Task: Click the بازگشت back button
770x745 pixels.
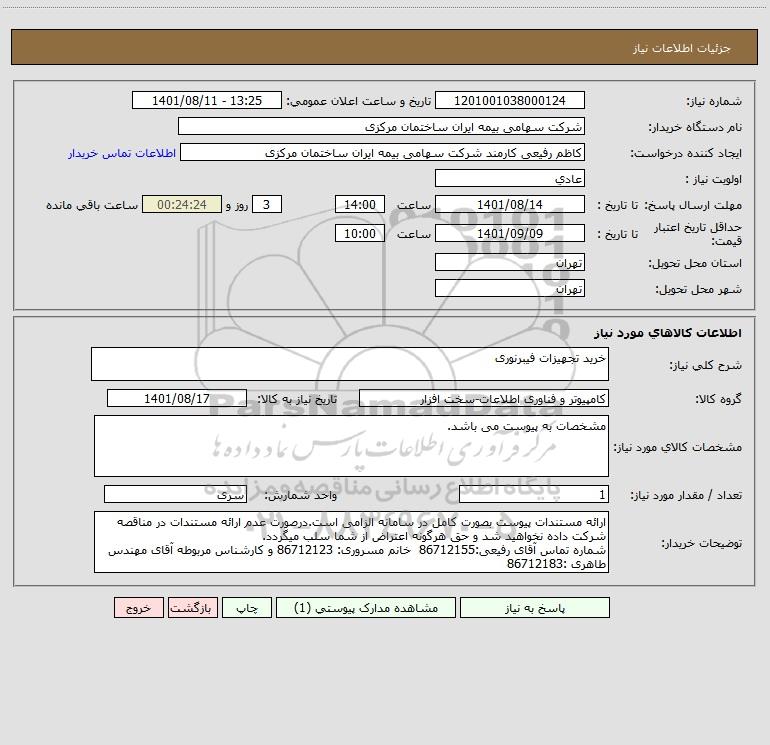Action: click(x=192, y=608)
